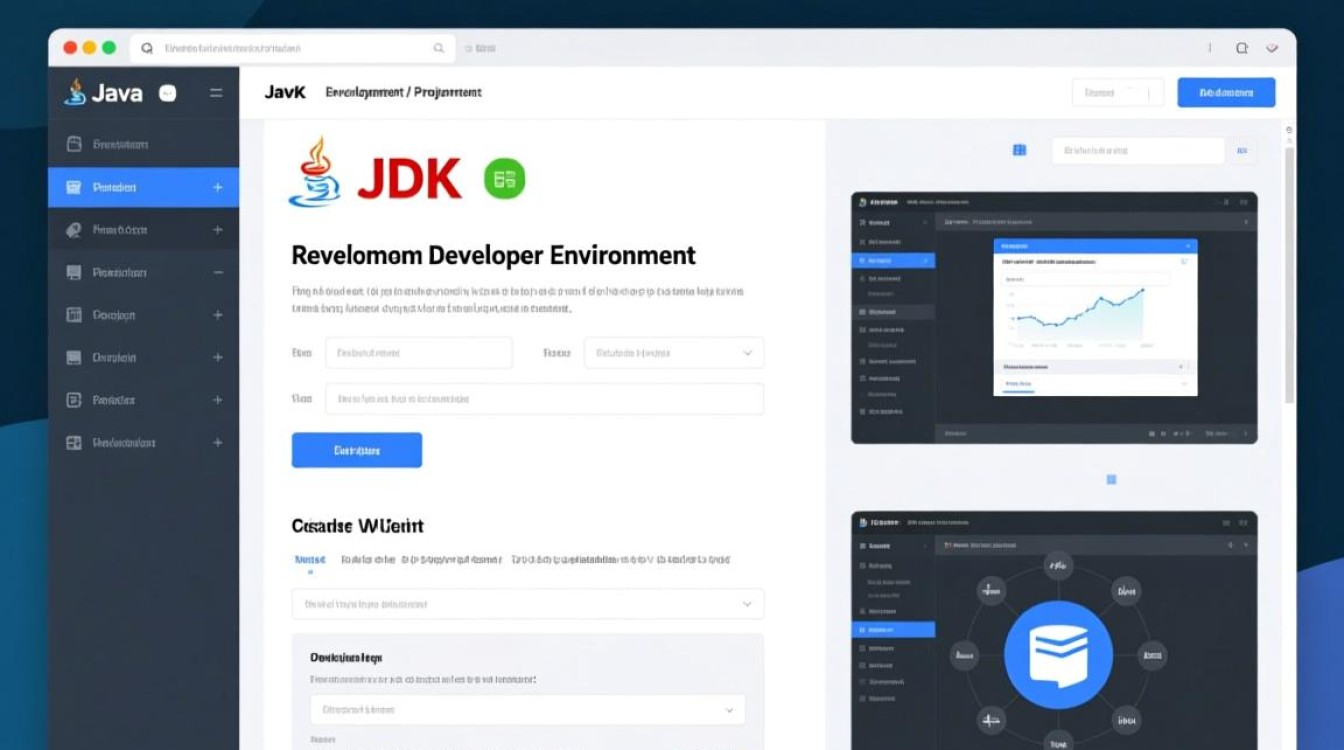The height and width of the screenshot is (750, 1344).
Task: Open the dropdown inside the gray card section
Action: pos(528,709)
